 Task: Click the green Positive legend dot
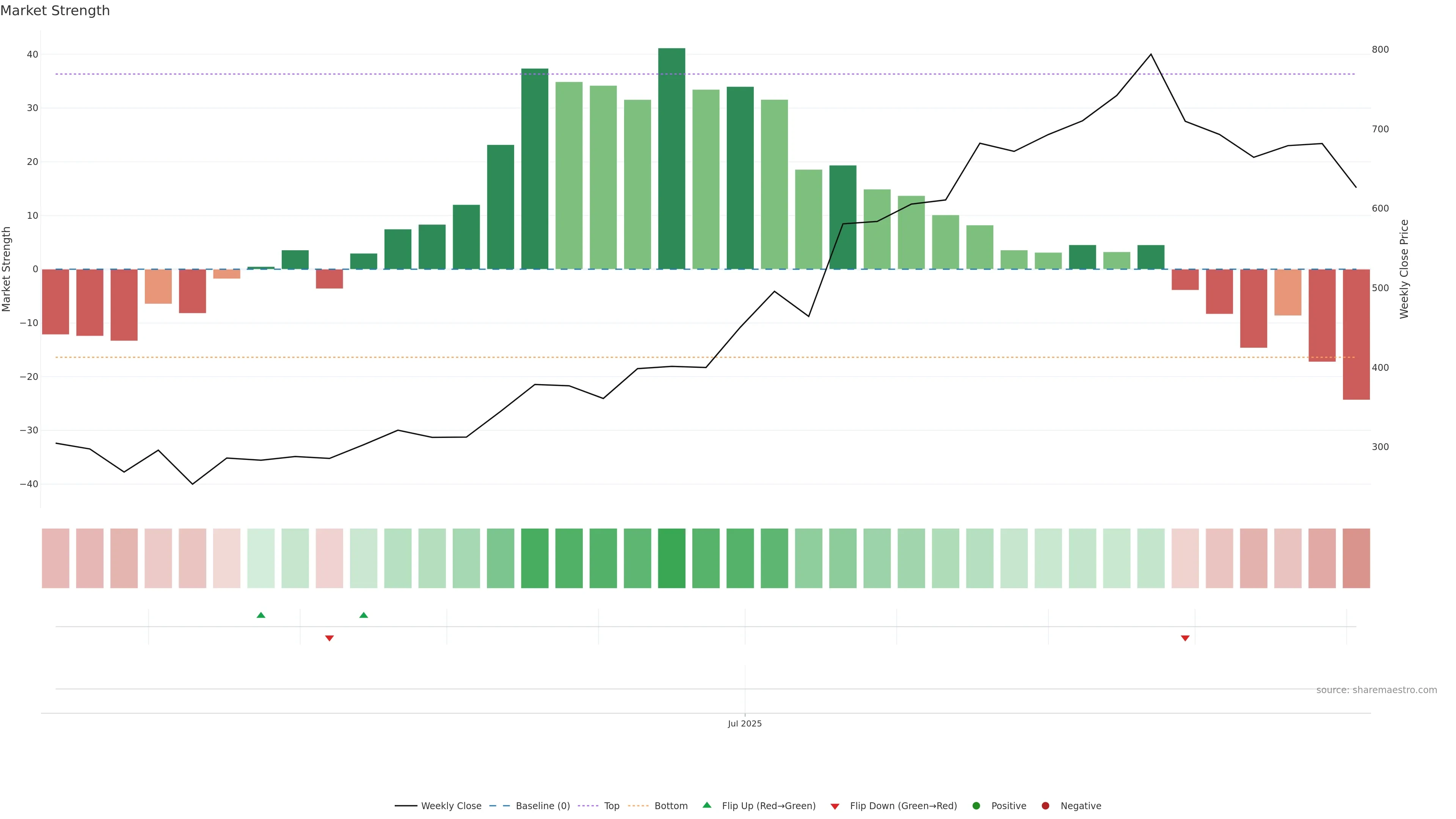(x=976, y=805)
